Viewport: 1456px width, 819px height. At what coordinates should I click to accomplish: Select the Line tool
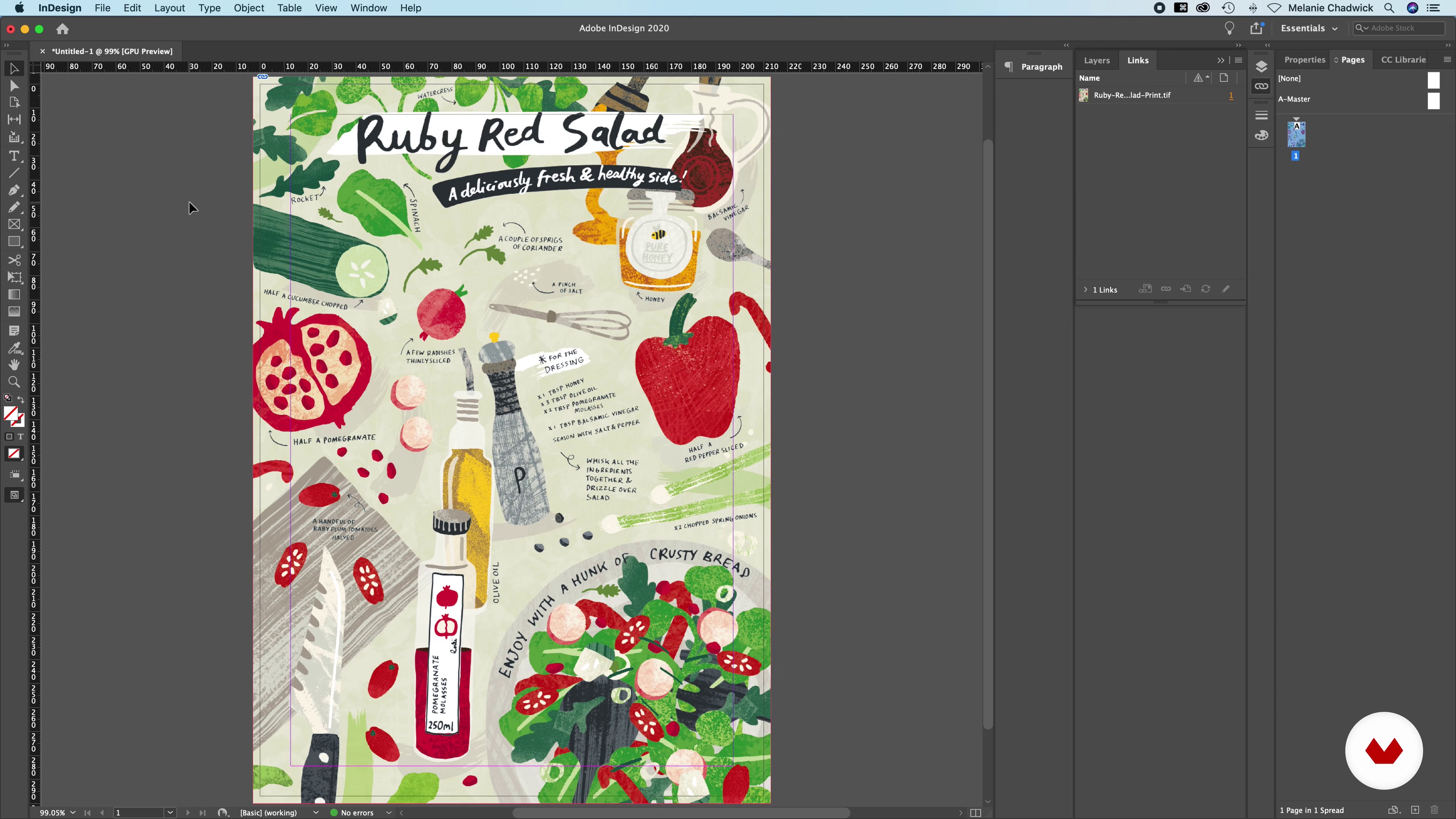pyautogui.click(x=14, y=173)
